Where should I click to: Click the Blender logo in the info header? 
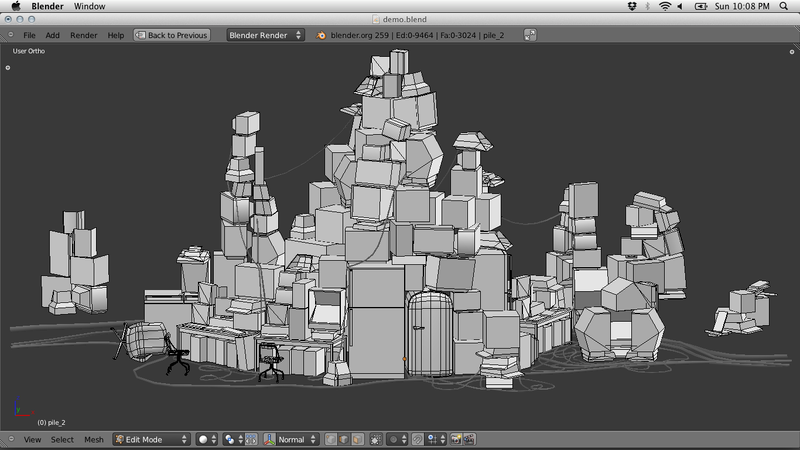[x=321, y=35]
